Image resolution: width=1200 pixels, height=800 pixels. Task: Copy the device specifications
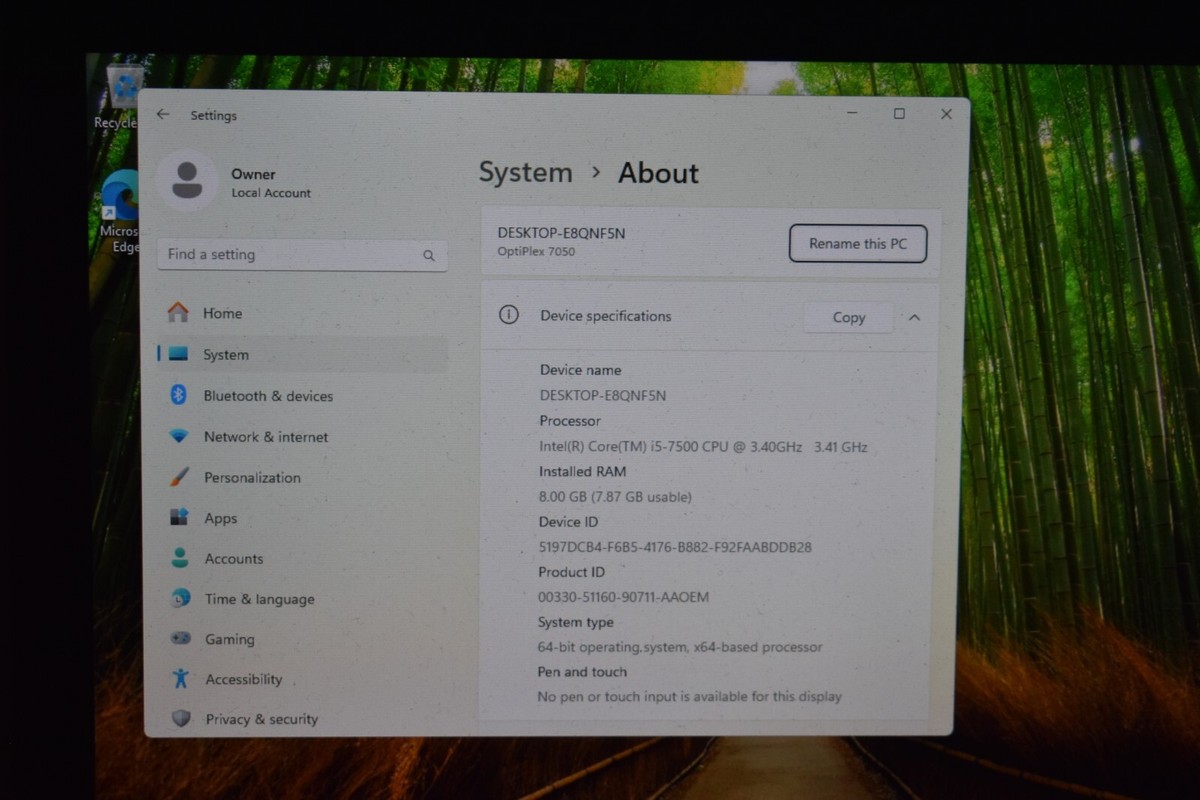coord(849,317)
